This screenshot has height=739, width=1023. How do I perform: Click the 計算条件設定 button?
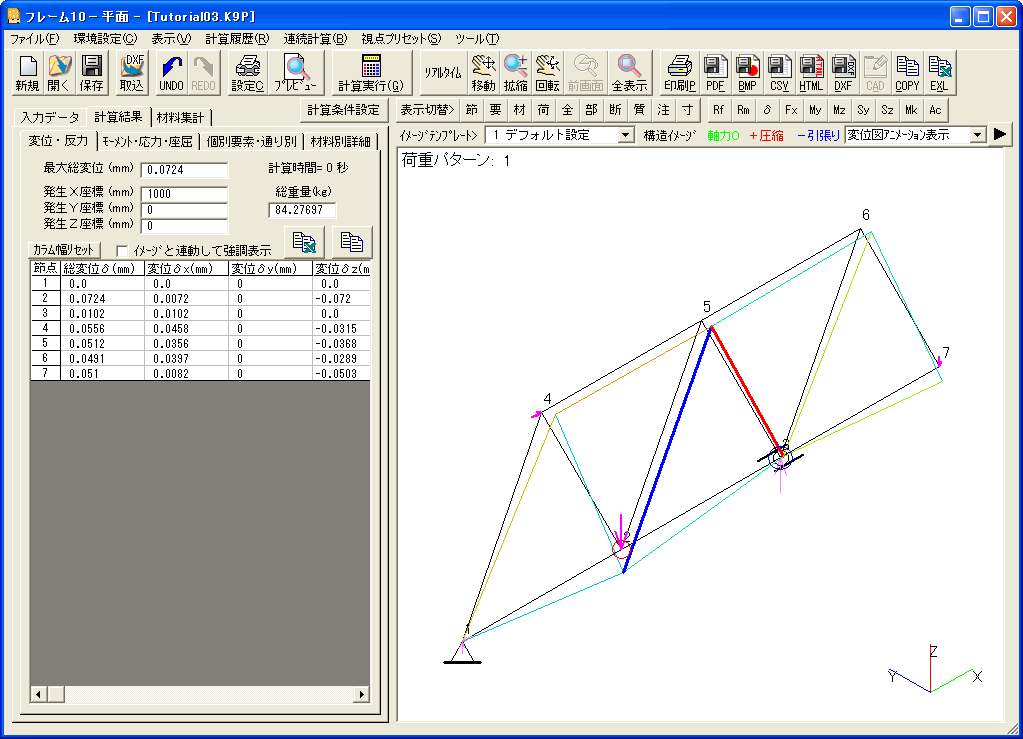tap(345, 110)
